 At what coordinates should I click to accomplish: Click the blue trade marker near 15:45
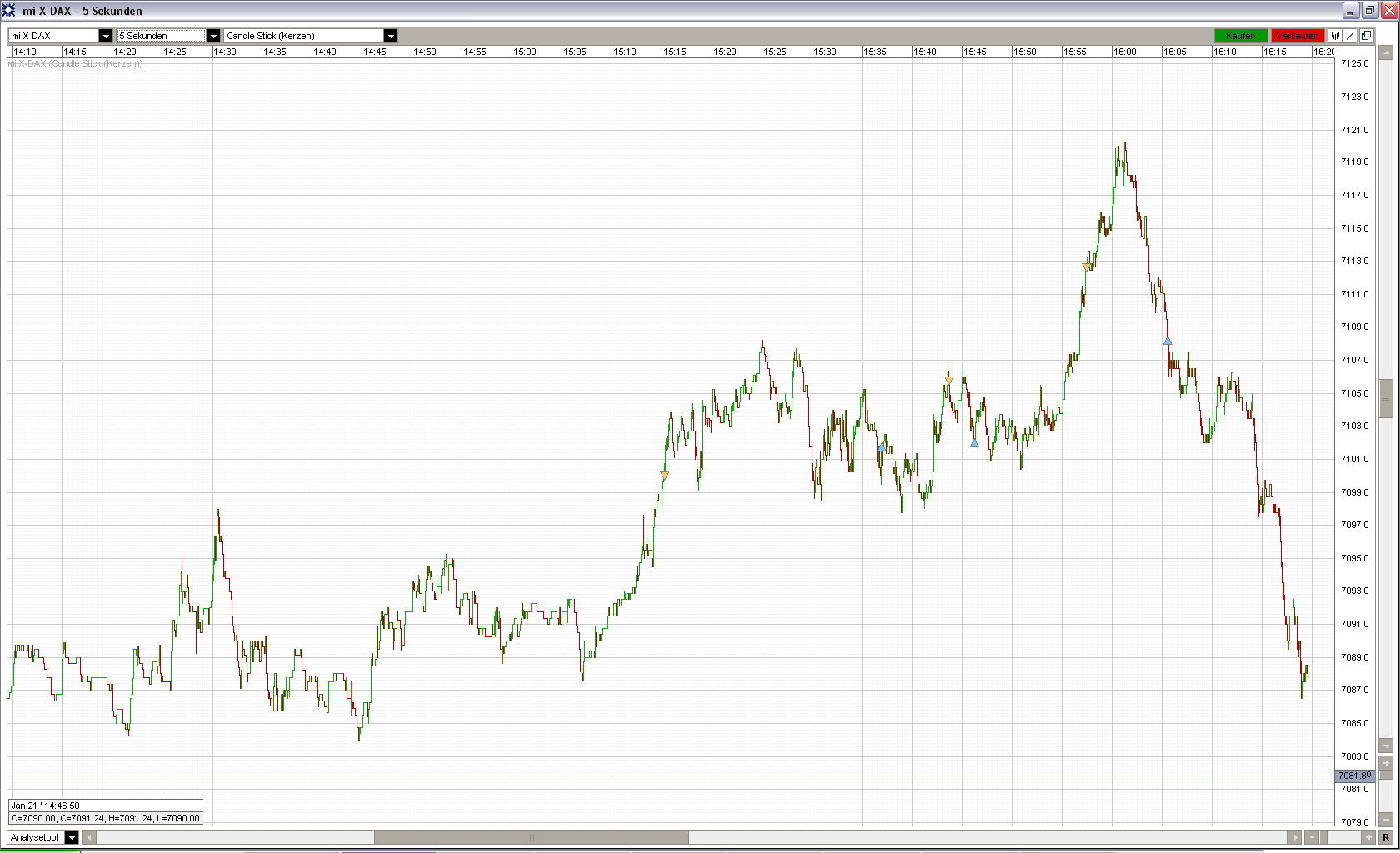(x=974, y=443)
